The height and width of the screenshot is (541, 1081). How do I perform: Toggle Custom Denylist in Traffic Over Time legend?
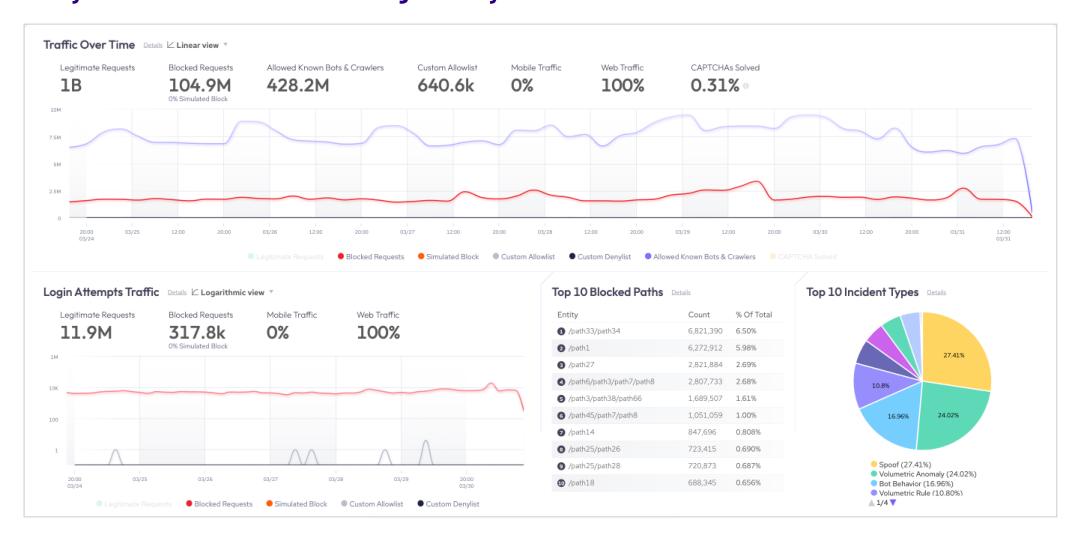pos(600,256)
